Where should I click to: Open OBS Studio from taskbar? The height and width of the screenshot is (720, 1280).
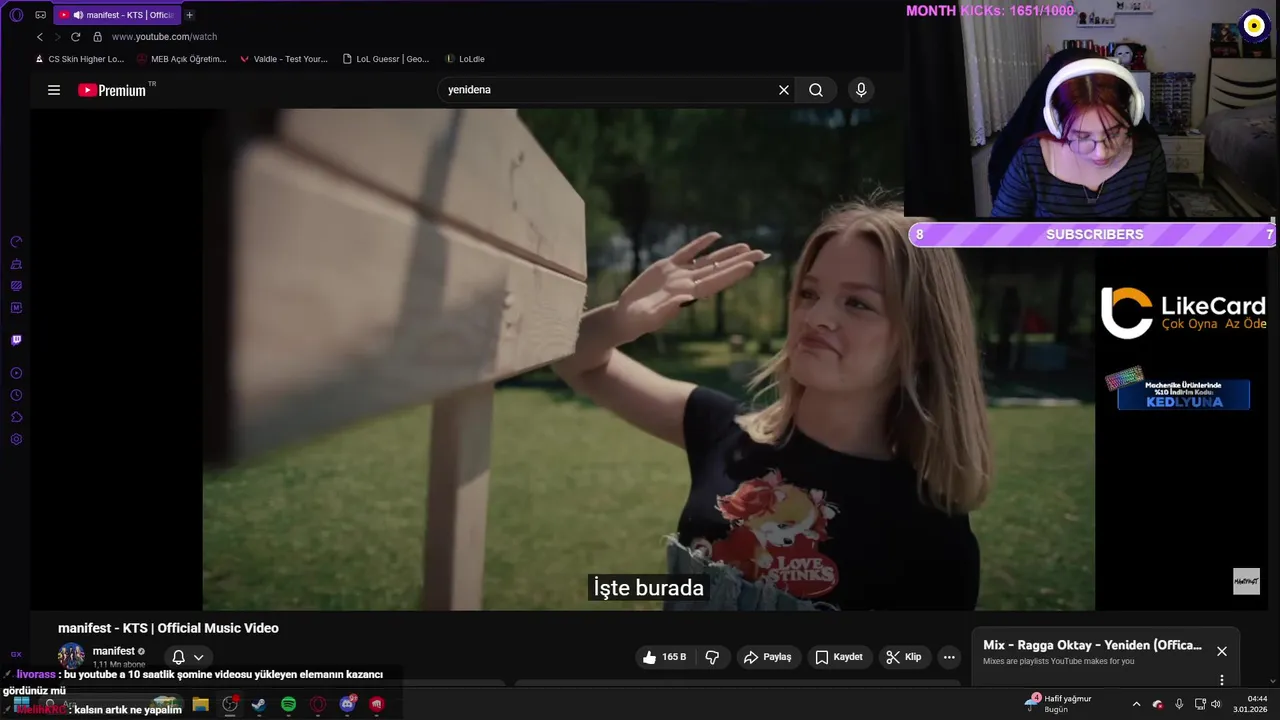(x=230, y=704)
